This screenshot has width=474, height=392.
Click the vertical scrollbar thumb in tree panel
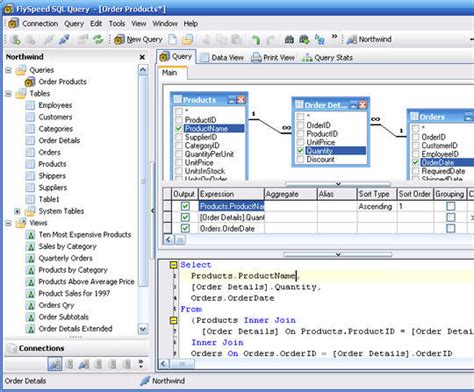coord(143,182)
